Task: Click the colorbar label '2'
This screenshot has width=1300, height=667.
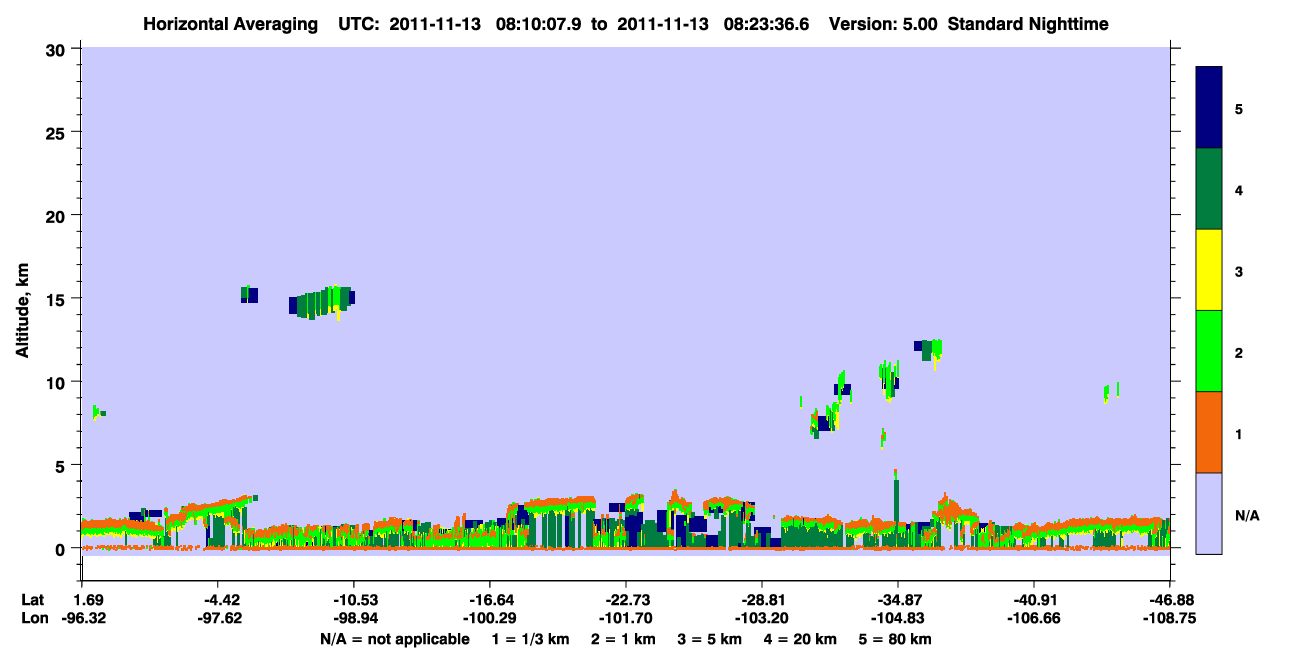Action: pos(1238,352)
